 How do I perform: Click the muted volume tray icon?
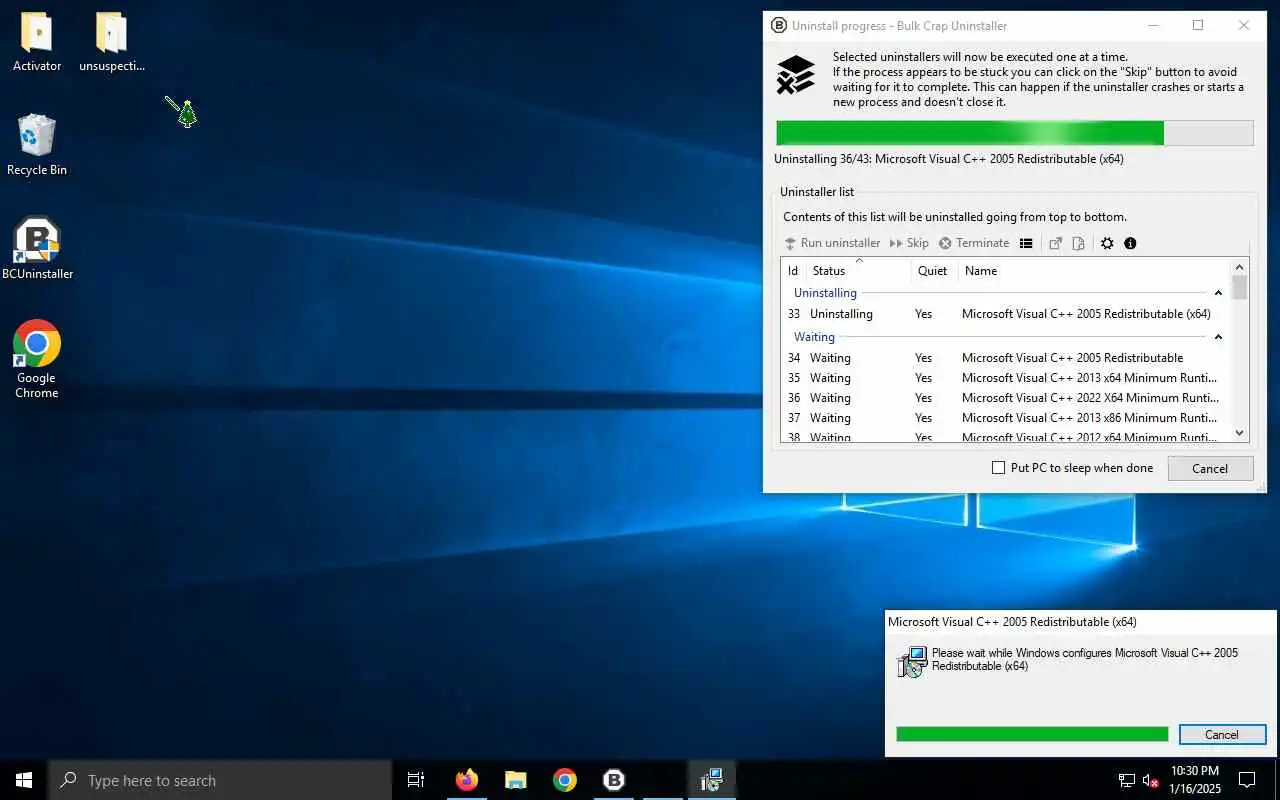coord(1151,780)
